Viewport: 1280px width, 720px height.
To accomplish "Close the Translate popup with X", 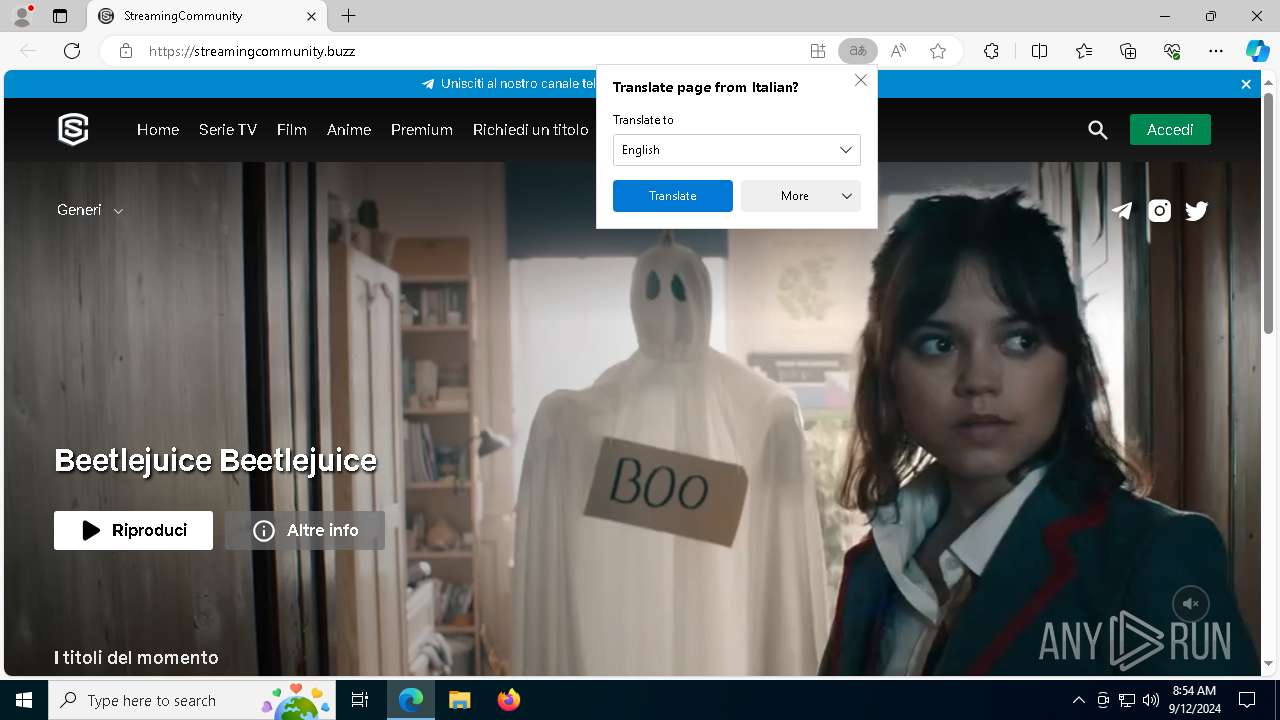I will tap(861, 80).
